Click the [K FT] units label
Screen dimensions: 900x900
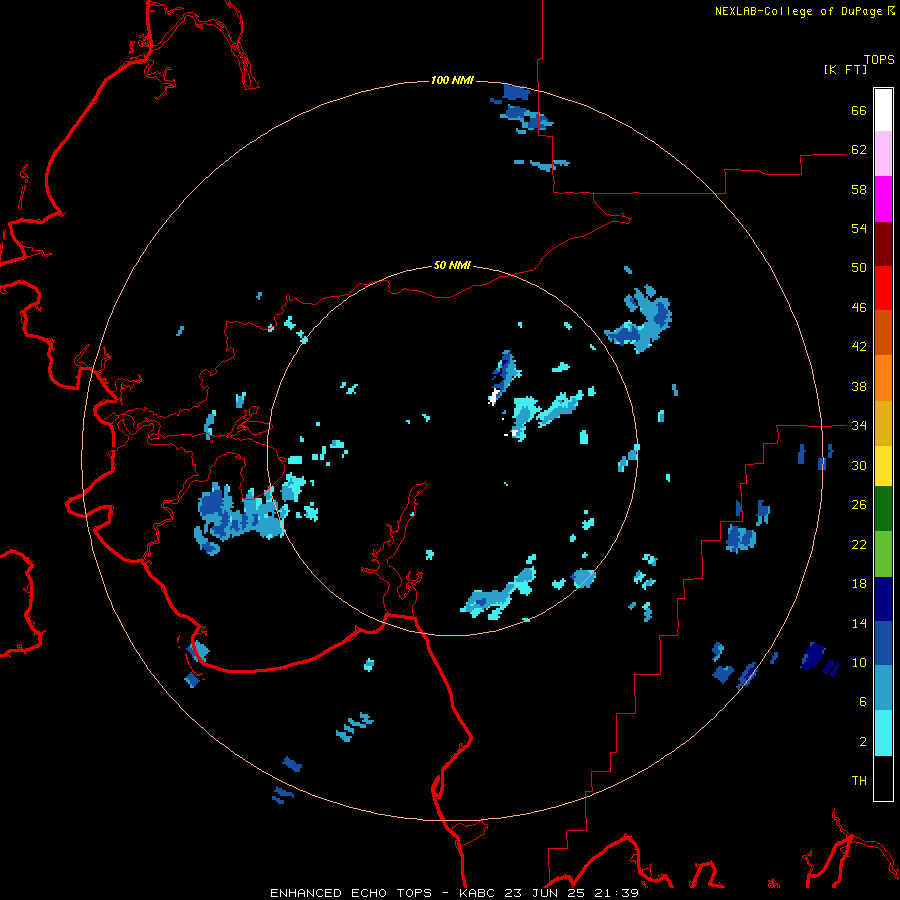(x=845, y=69)
